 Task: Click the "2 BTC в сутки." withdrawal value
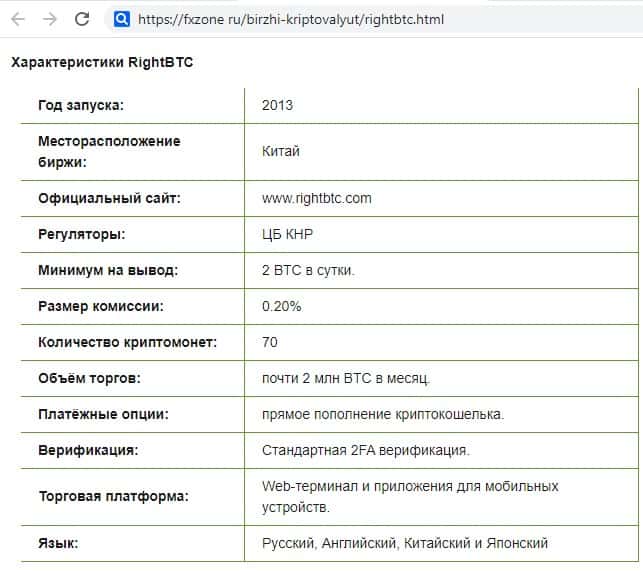[308, 270]
